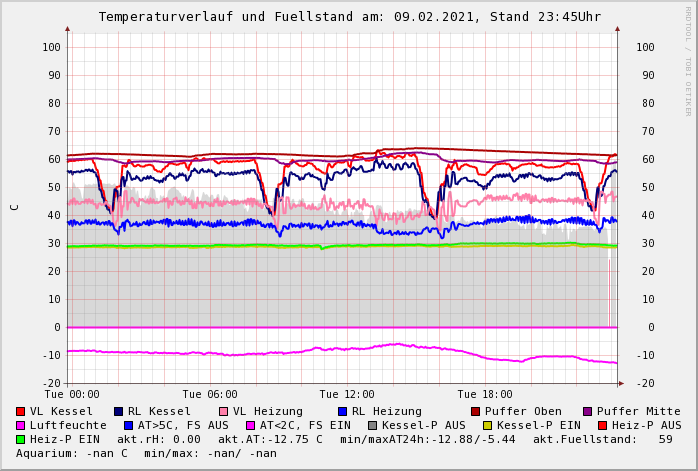Click the Tue 18:00 time axis label

click(485, 394)
